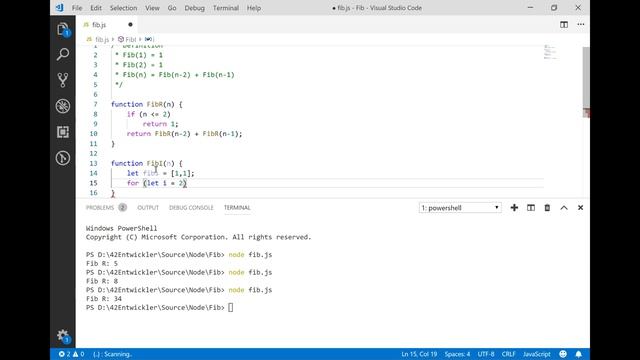Change the CRLF line ending setting
Viewport: 640px width, 360px height.
tap(509, 354)
